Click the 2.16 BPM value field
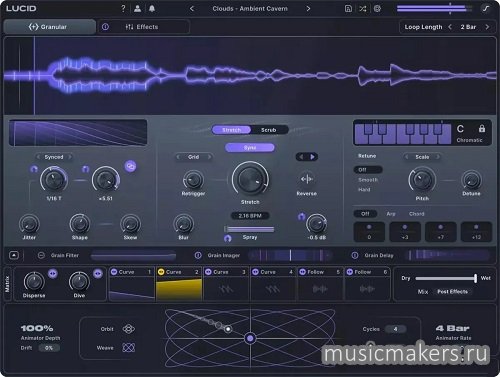The width and height of the screenshot is (500, 377). click(250, 216)
